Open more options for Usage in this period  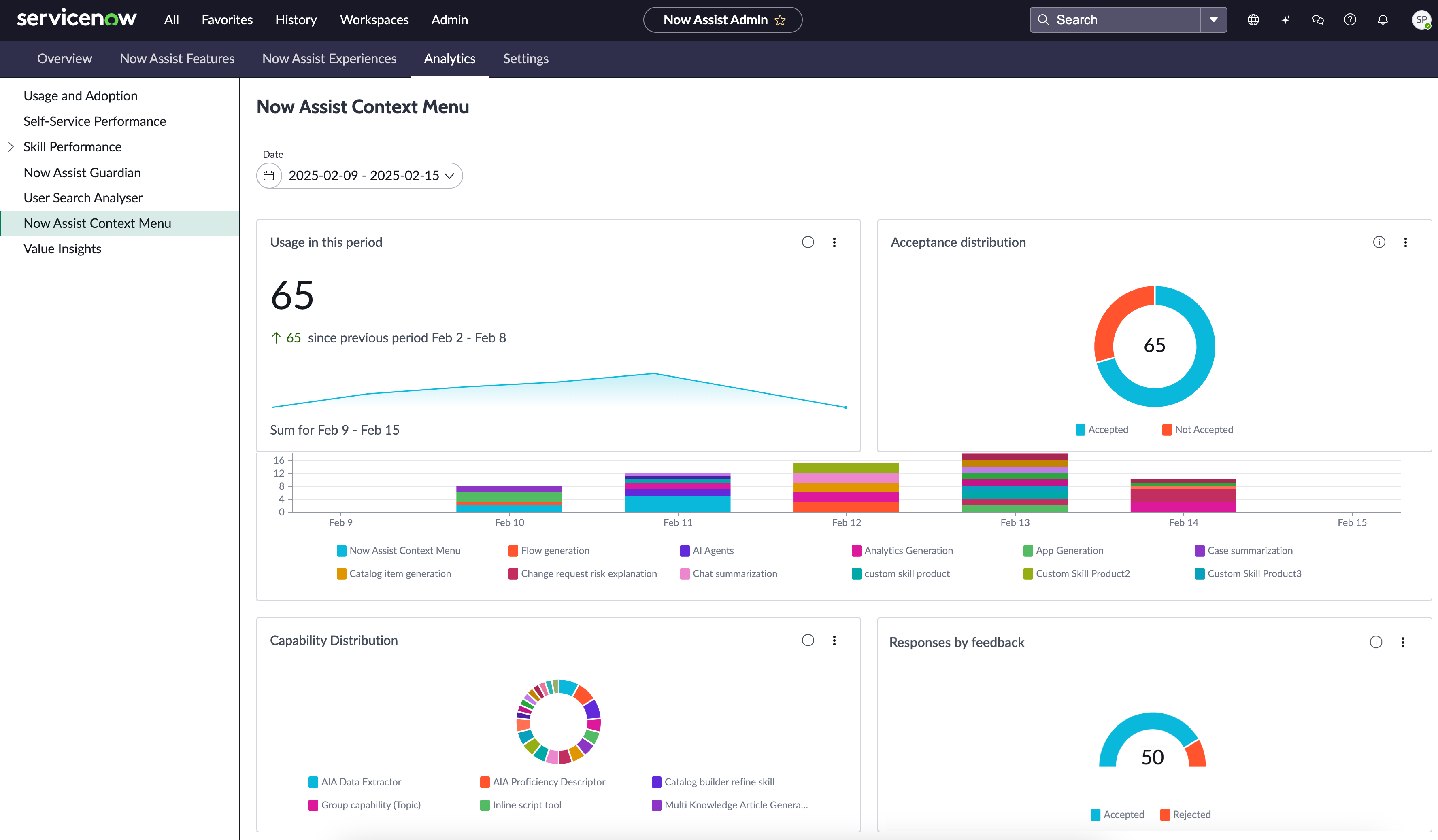(834, 242)
